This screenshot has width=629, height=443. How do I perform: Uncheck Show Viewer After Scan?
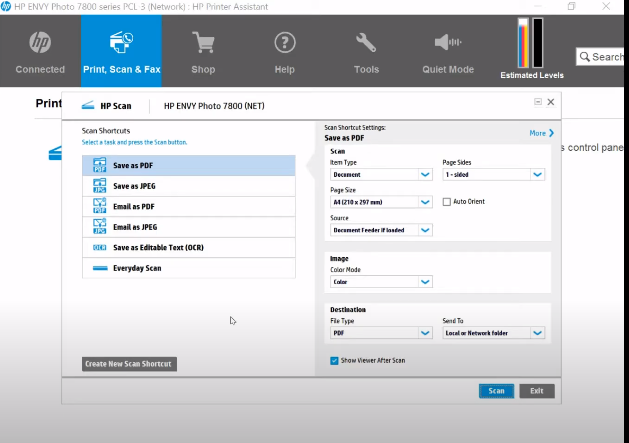334,360
